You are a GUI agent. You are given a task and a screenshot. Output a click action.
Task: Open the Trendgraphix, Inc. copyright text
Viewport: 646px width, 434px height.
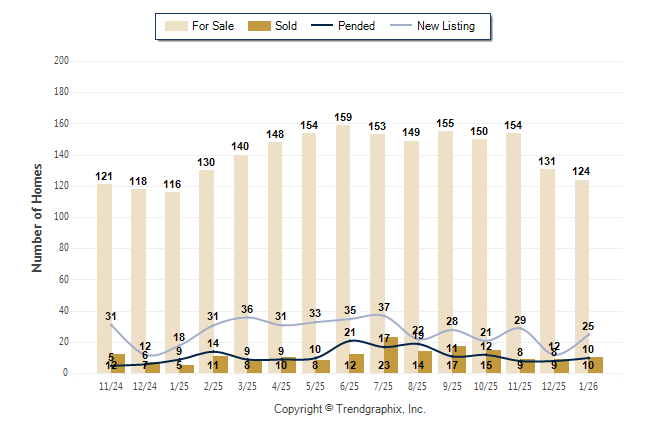[350, 409]
